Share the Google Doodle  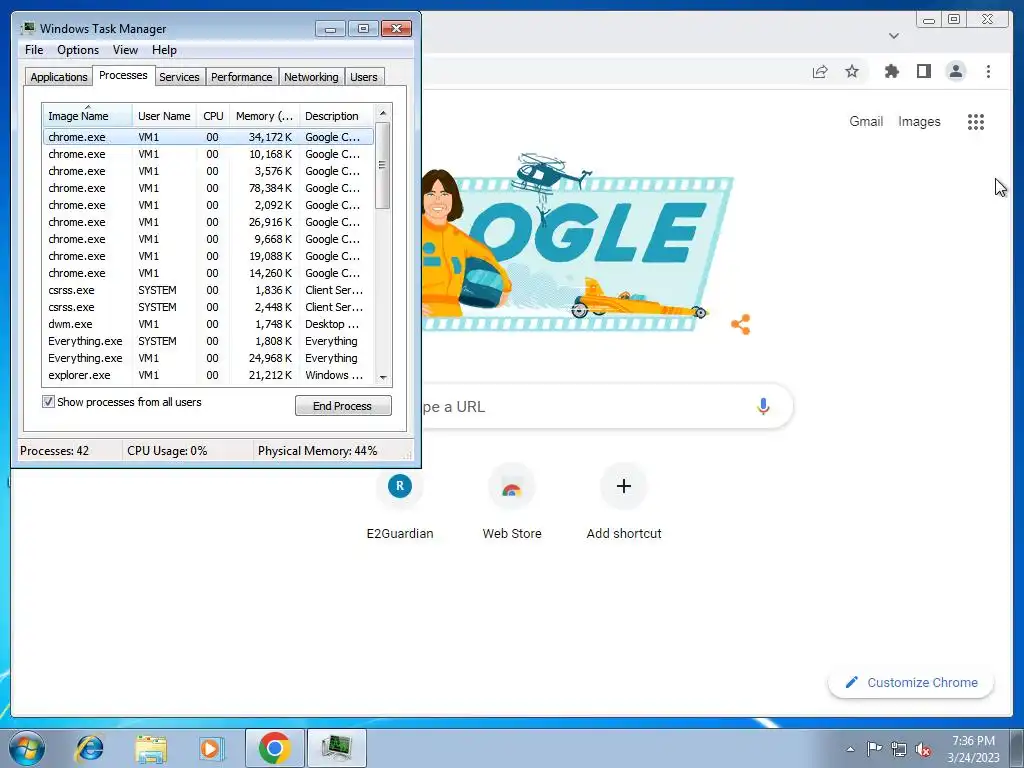(x=741, y=324)
